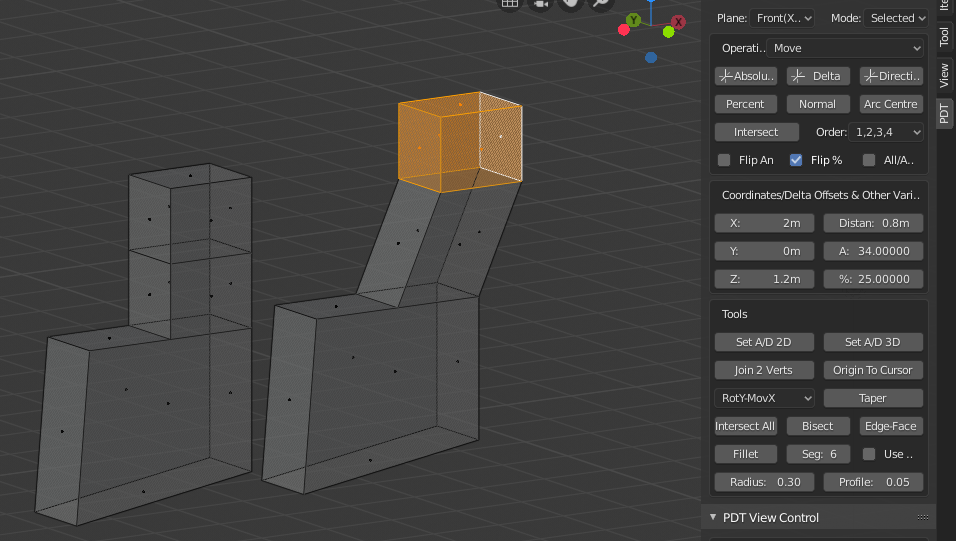Click the Origin To Cursor button

[x=872, y=370]
